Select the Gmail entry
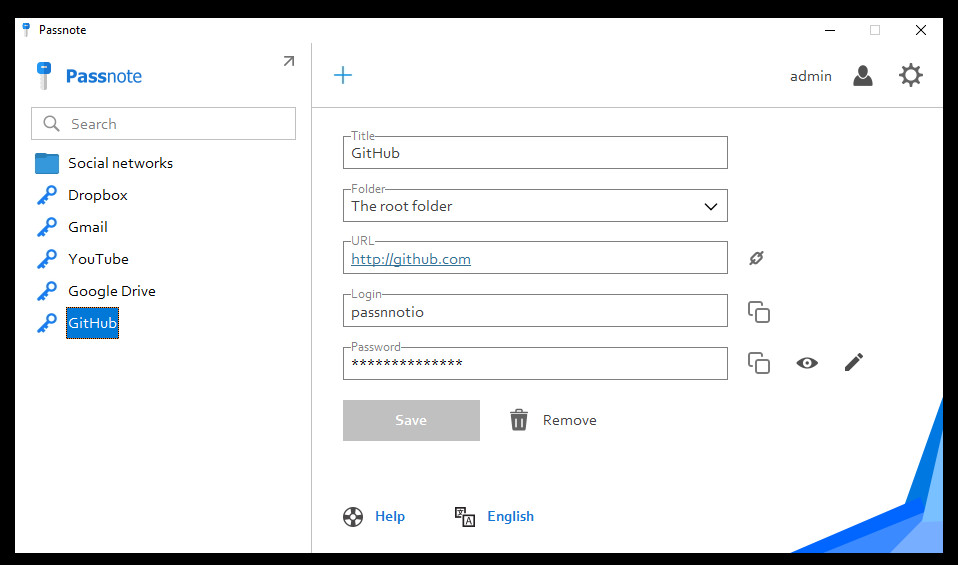958x565 pixels. (87, 227)
